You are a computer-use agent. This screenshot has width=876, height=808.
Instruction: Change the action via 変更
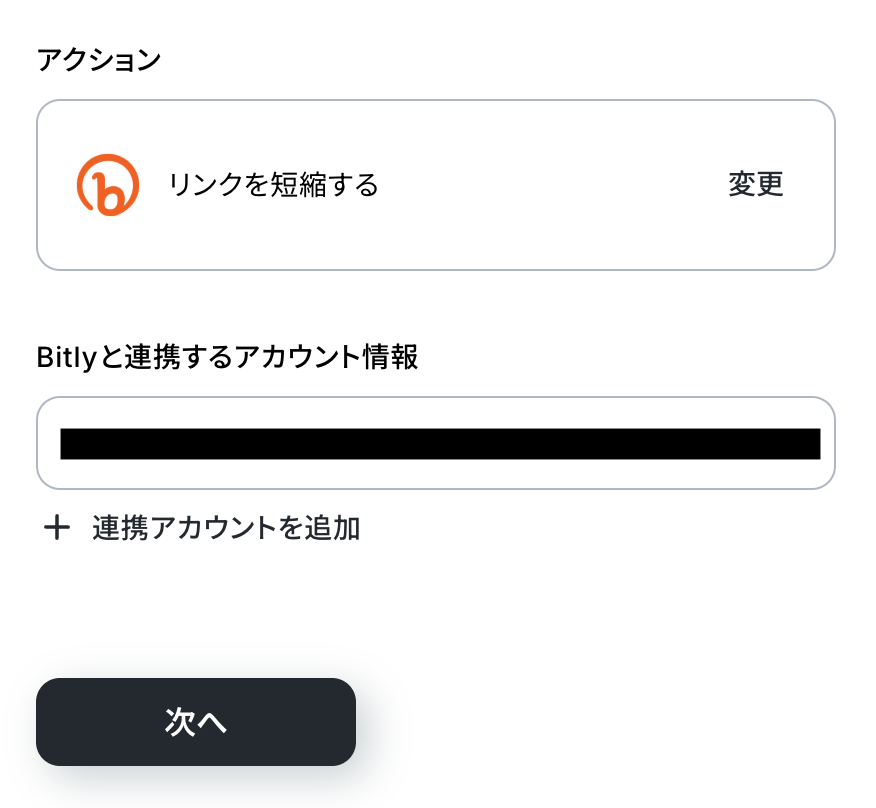755,185
